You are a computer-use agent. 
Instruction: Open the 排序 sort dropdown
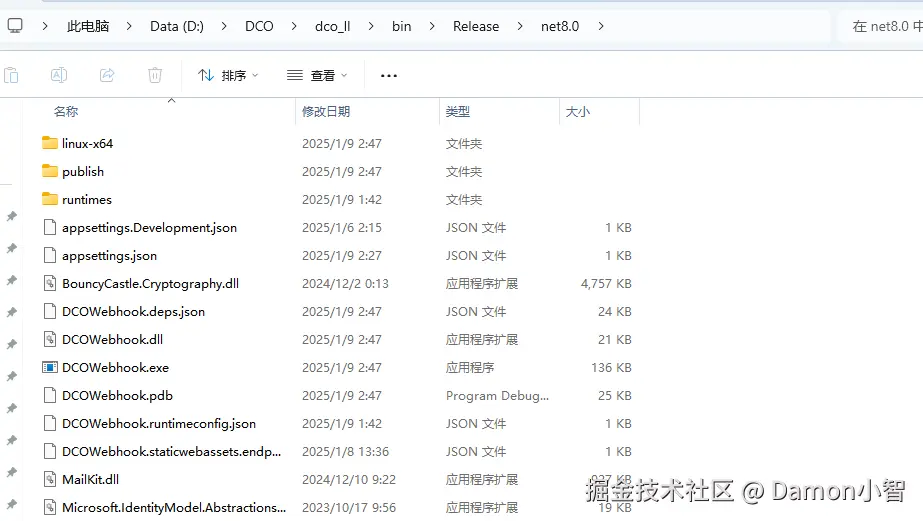[228, 75]
